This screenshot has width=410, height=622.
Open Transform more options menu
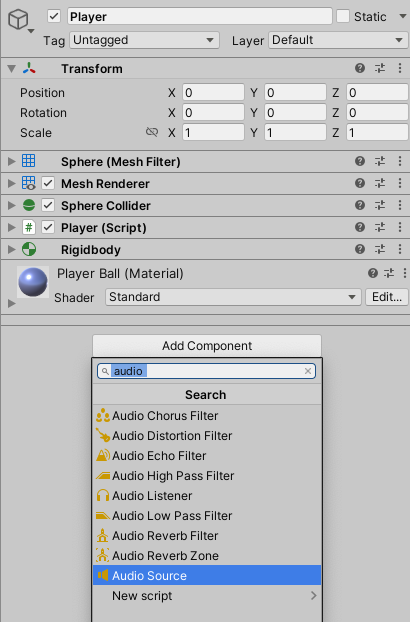400,68
